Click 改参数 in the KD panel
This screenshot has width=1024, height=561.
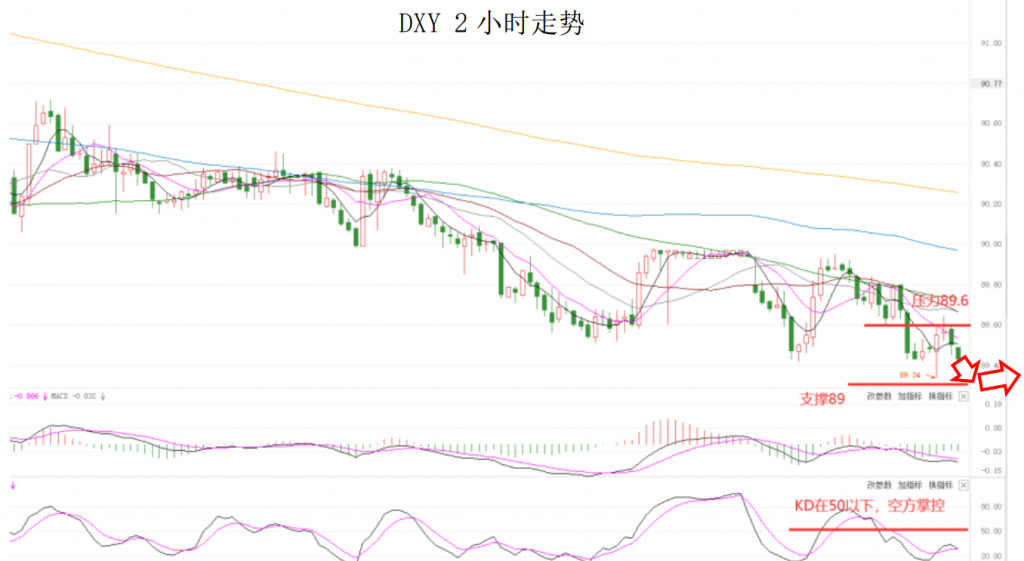tap(879, 485)
